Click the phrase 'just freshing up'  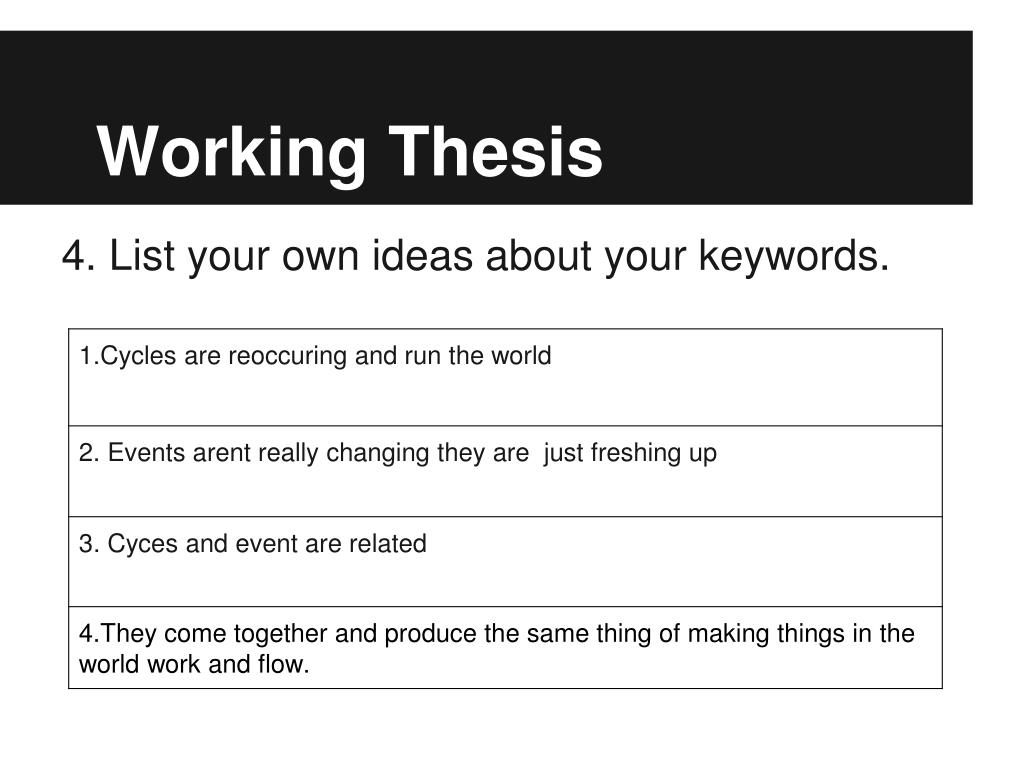click(630, 453)
